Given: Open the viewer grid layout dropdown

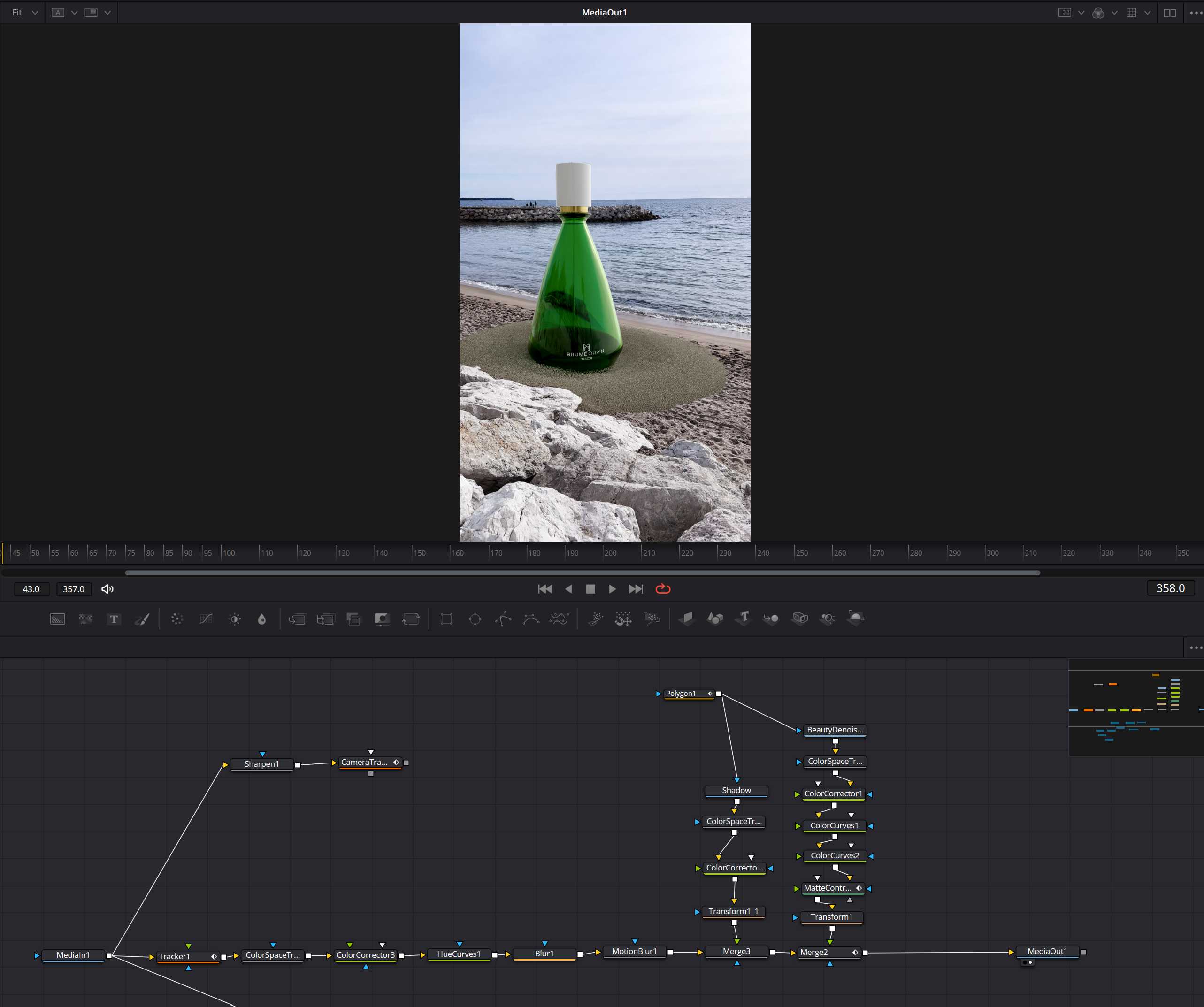Looking at the screenshot, I should click(1147, 12).
